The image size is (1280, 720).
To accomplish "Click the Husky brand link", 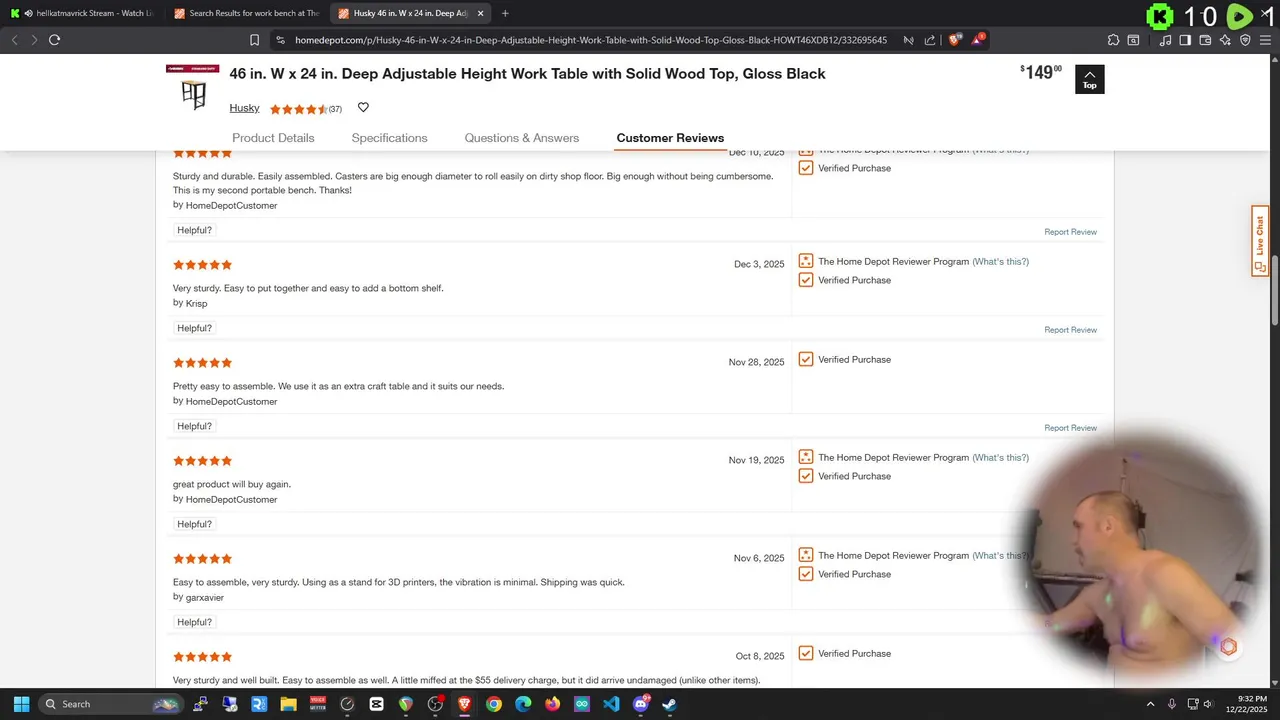I will pos(244,108).
